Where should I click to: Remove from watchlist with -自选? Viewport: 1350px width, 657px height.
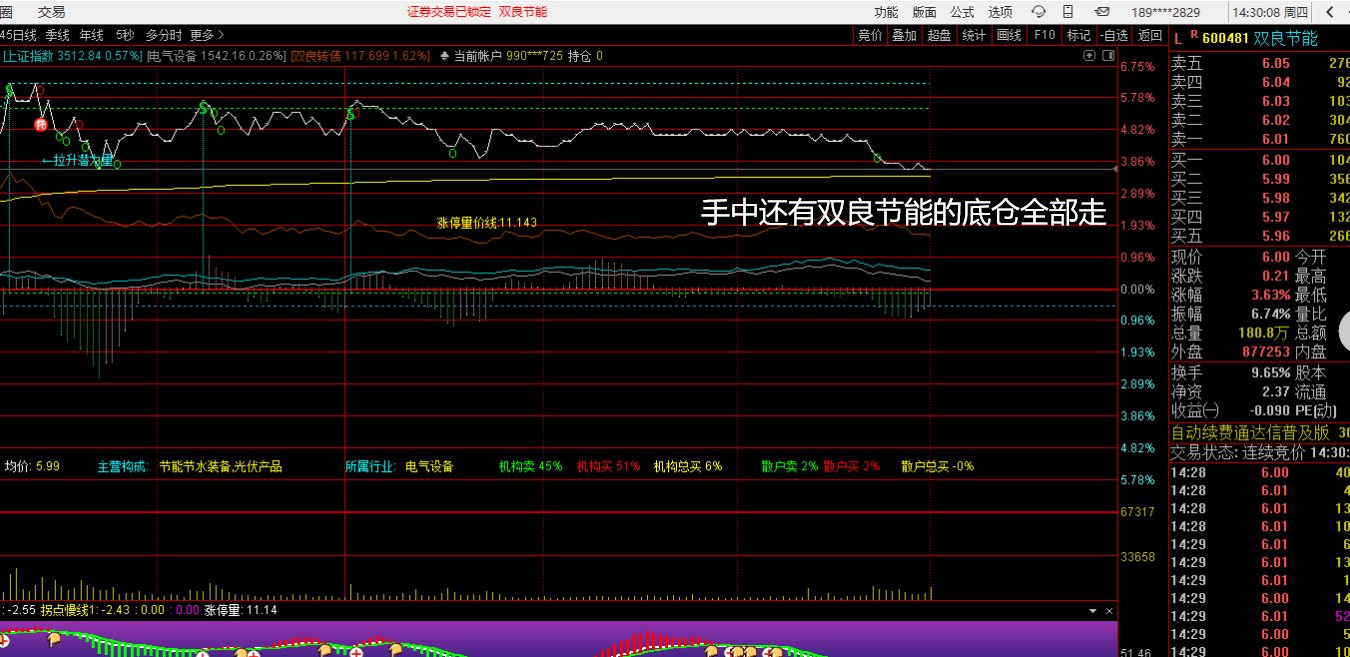tap(1113, 35)
